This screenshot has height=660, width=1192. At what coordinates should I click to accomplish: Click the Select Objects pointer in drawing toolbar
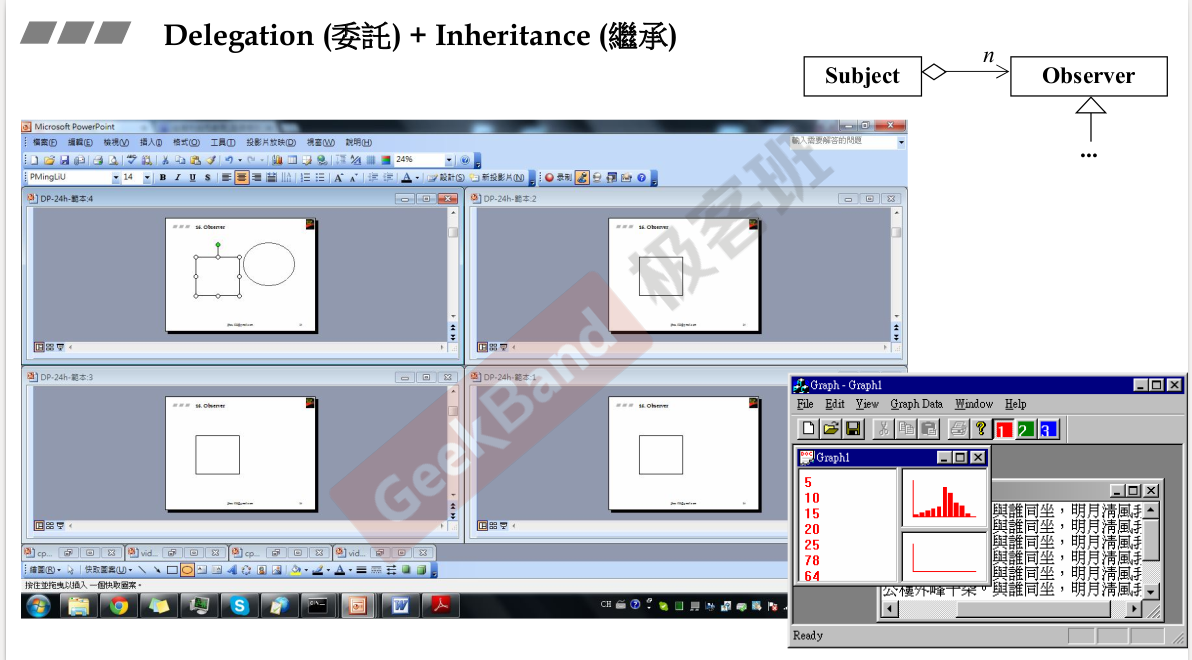pyautogui.click(x=70, y=570)
